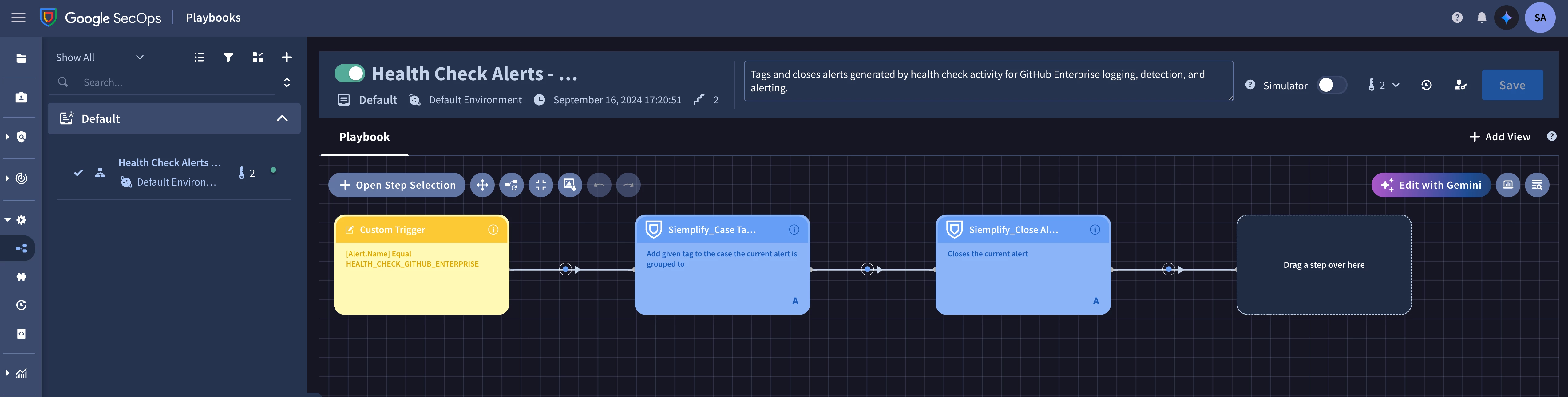The height and width of the screenshot is (397, 1568).
Task: Click connector node between trigger and Case Tag
Action: [565, 269]
